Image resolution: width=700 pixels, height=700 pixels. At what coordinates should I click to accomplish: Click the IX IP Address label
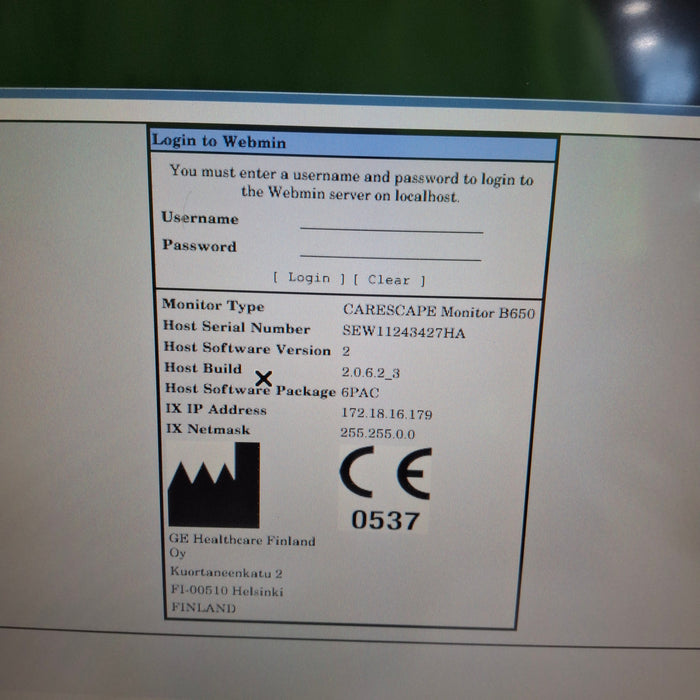(x=214, y=410)
